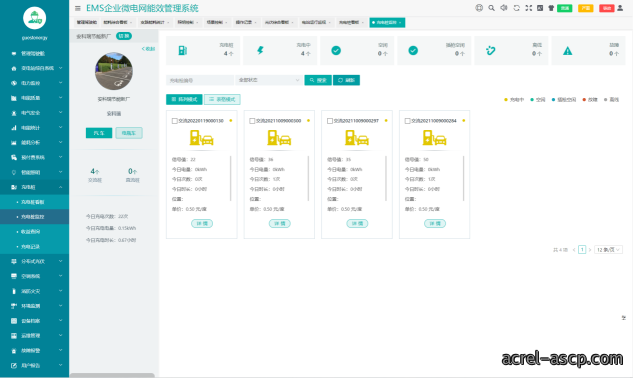Collapse the 充电桩 sidebar menu

[x=34, y=187]
